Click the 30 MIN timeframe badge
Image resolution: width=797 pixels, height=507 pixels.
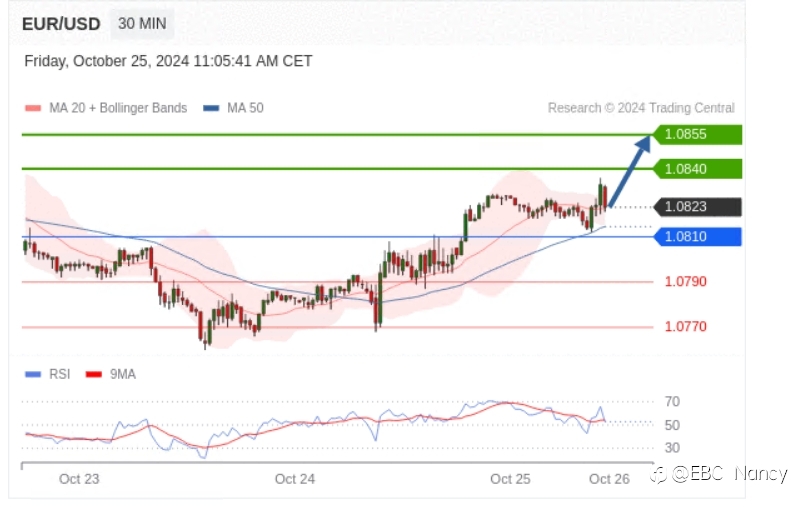[x=142, y=24]
